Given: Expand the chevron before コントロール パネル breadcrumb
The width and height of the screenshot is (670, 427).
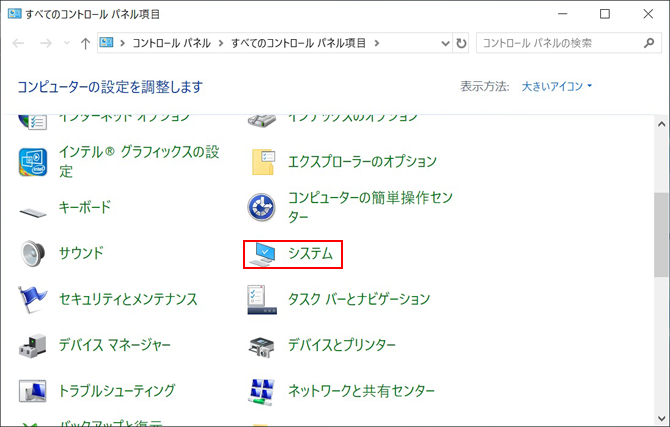Looking at the screenshot, I should (123, 43).
